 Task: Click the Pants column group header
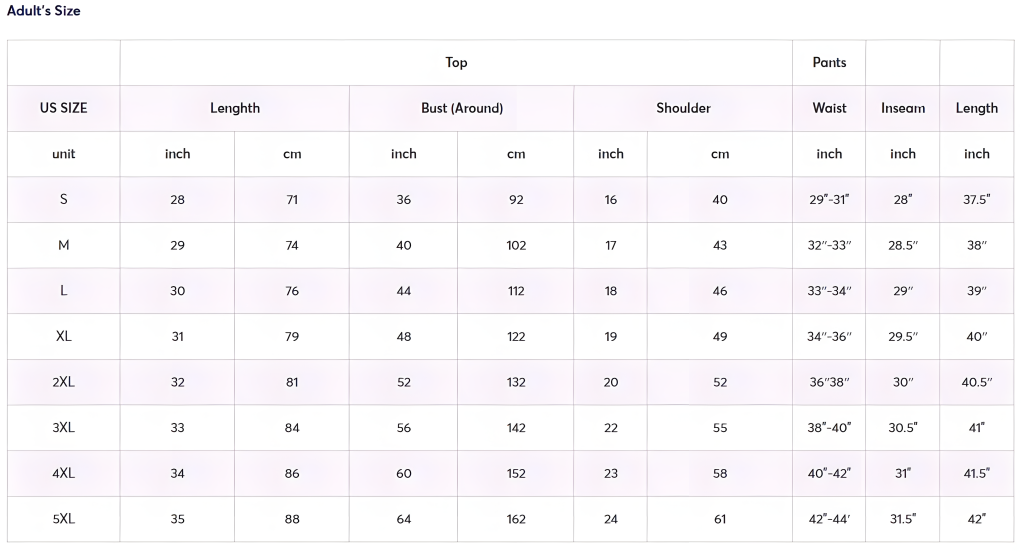(829, 63)
